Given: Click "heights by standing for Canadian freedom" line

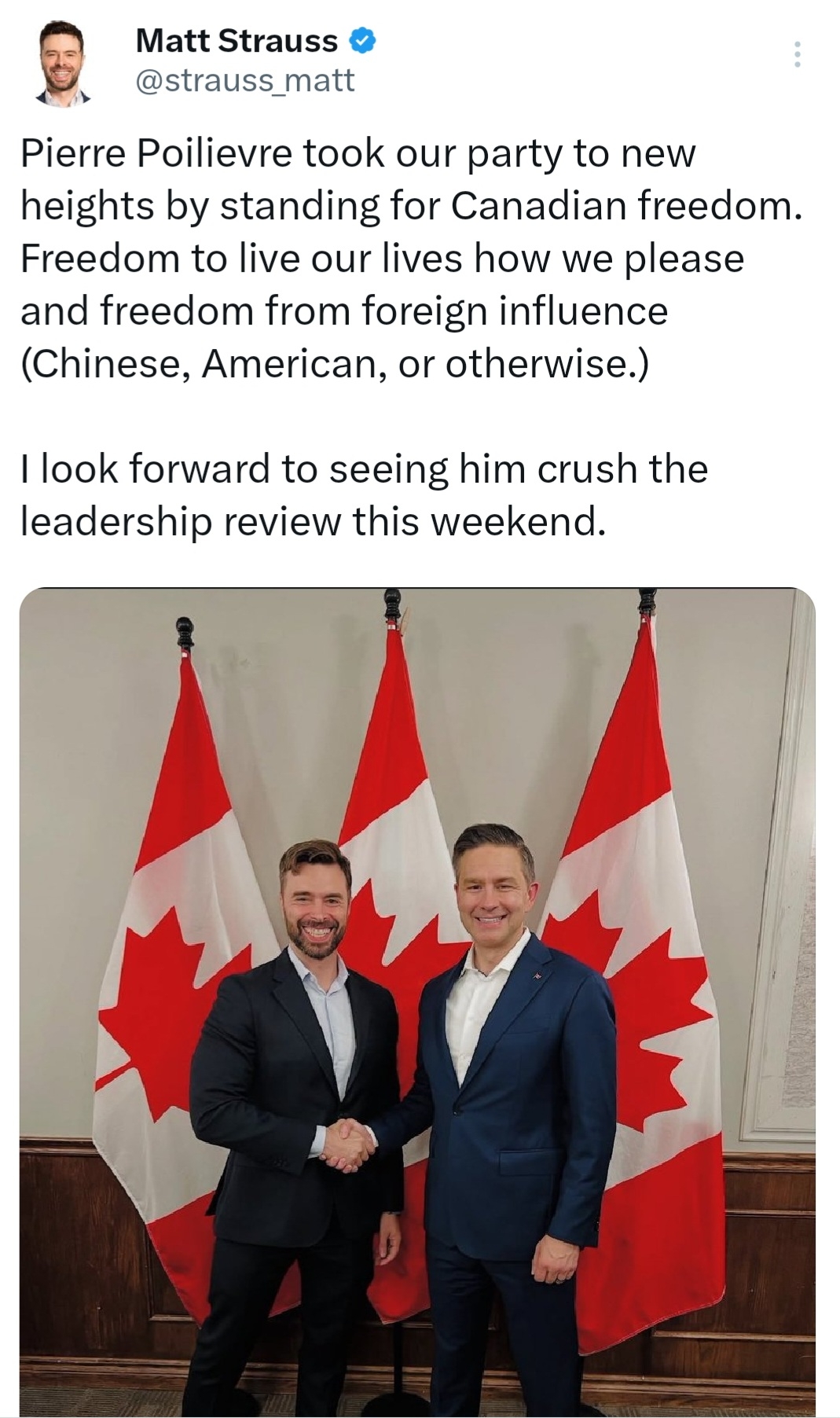Looking at the screenshot, I should 410,205.
